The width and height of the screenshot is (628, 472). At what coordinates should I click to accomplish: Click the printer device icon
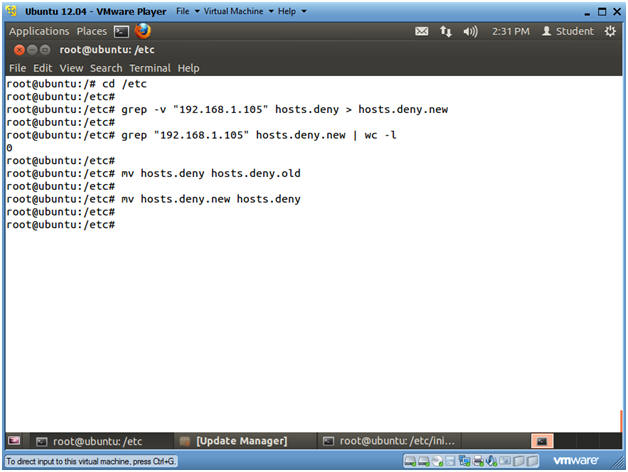(x=478, y=461)
